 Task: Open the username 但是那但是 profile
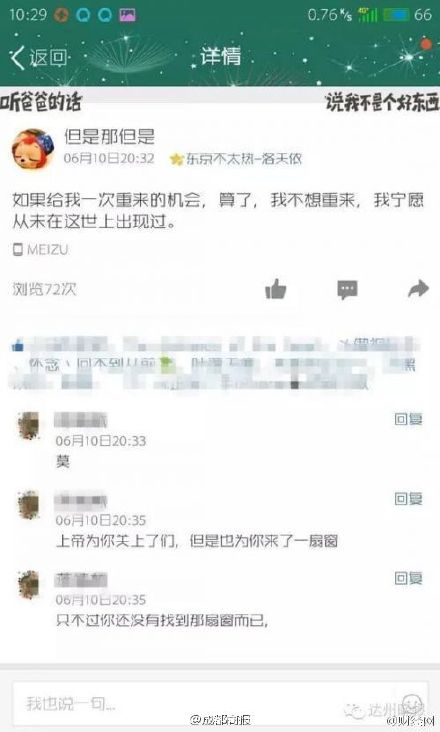[109, 136]
